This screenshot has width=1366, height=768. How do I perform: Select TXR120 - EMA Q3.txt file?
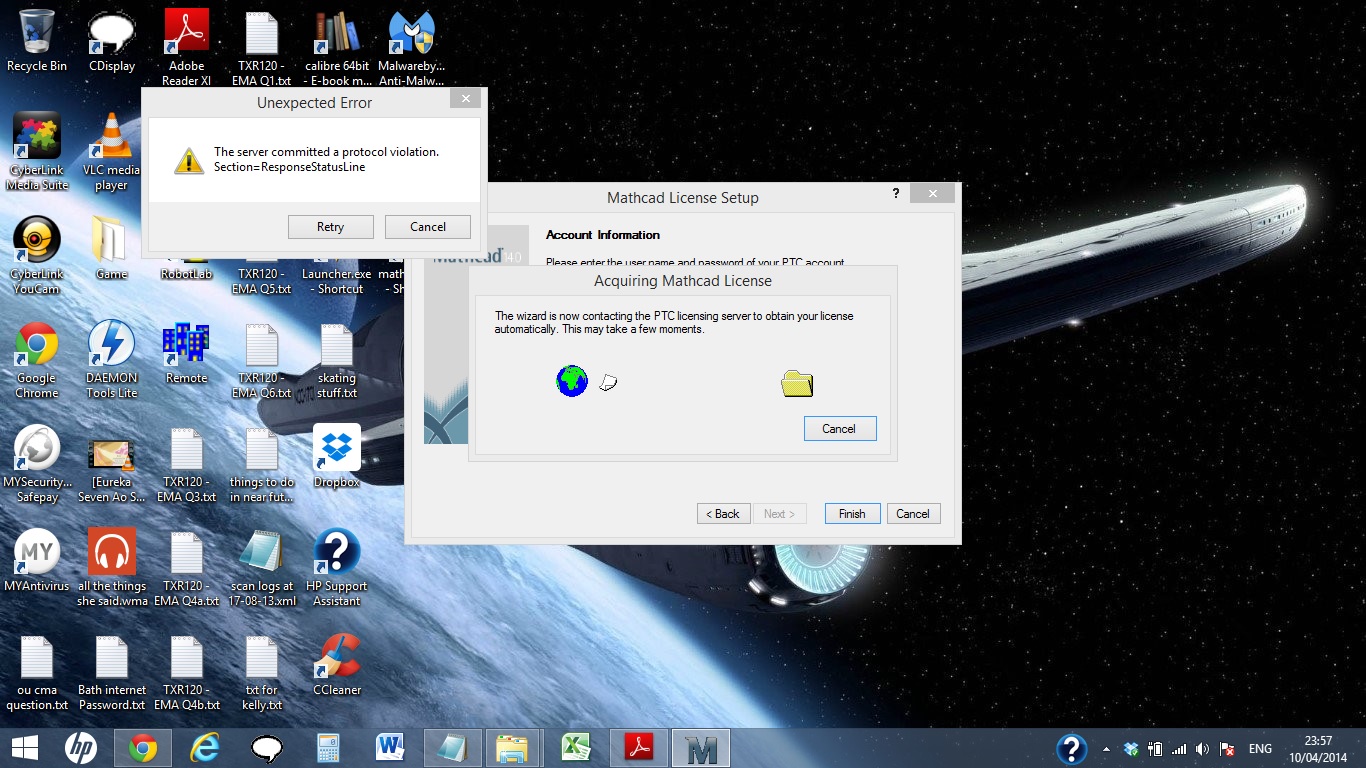pyautogui.click(x=187, y=464)
